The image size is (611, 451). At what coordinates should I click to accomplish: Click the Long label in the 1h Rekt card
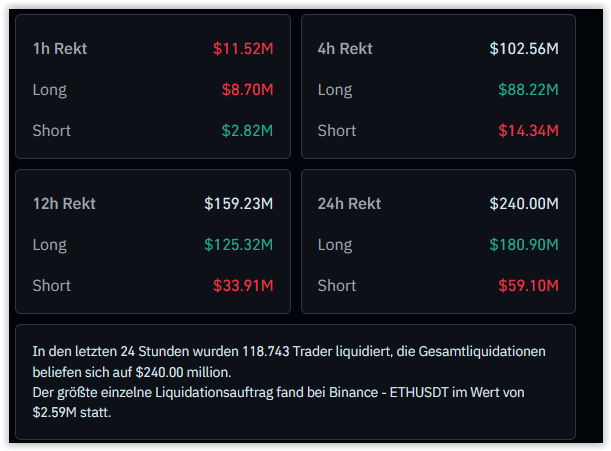tap(49, 90)
